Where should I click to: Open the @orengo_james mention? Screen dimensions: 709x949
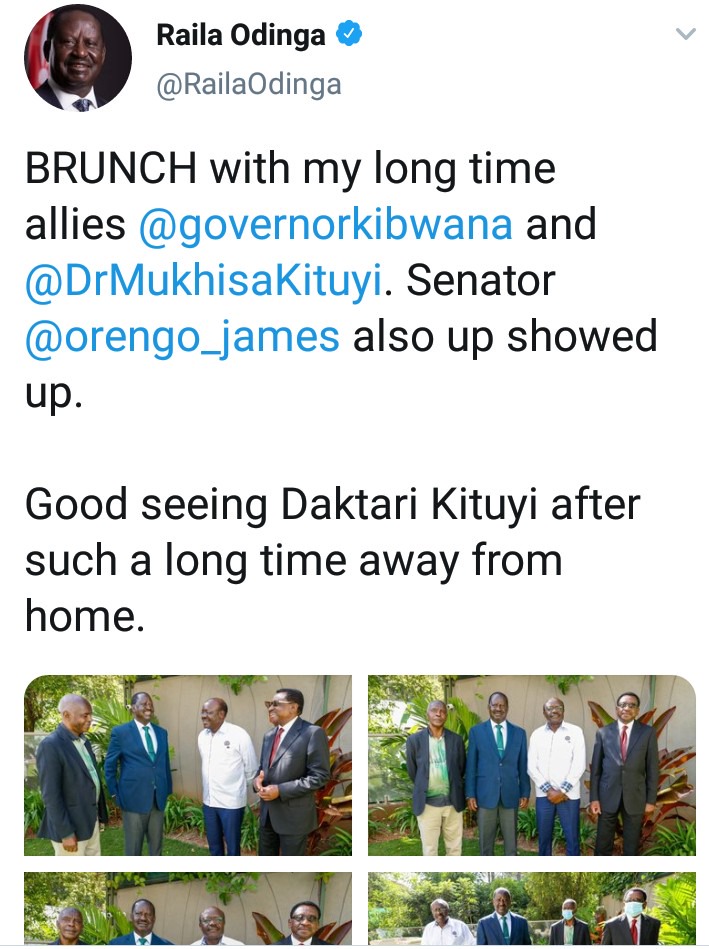tap(182, 337)
